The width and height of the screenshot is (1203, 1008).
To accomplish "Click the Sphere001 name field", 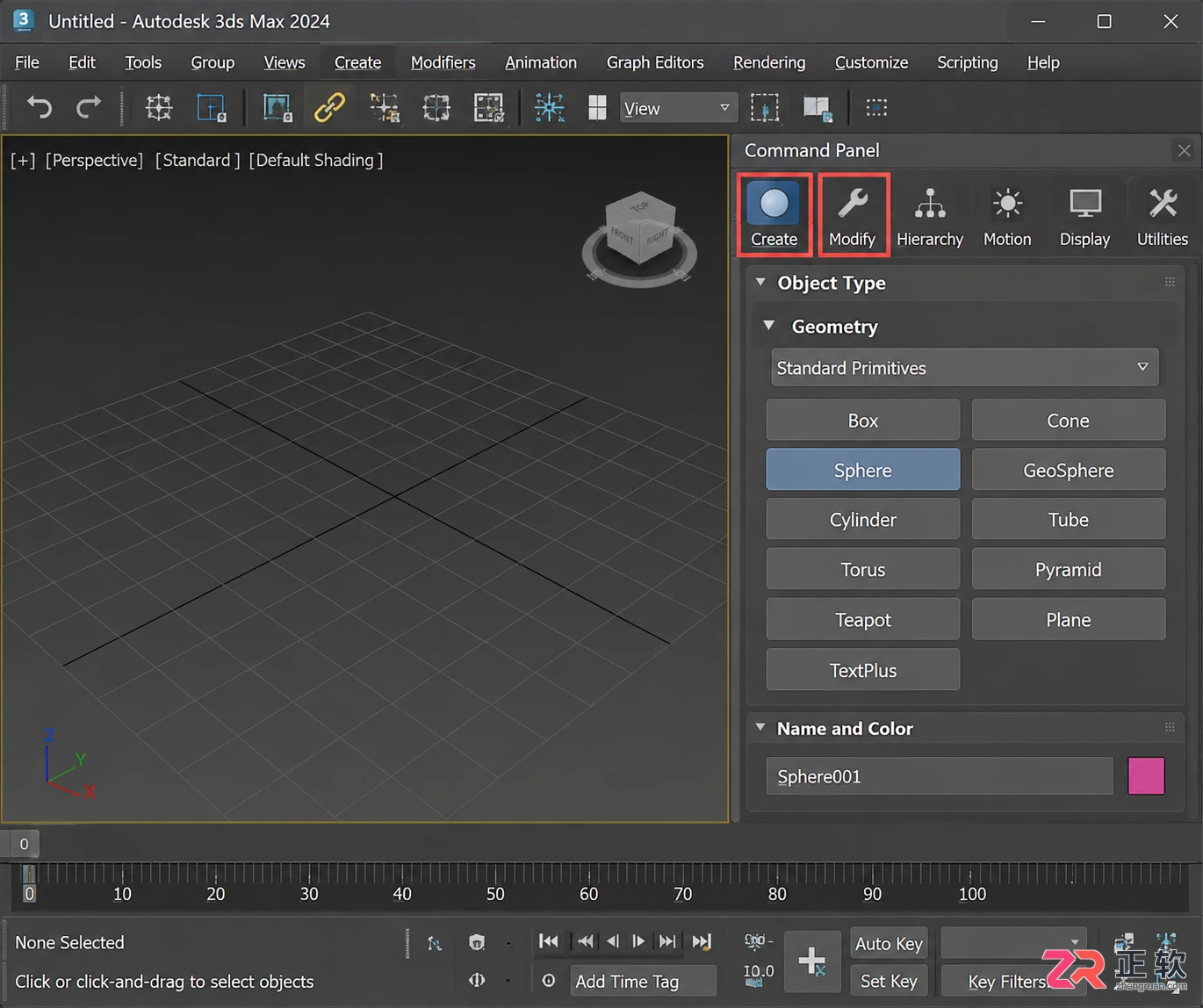I will pos(940,776).
